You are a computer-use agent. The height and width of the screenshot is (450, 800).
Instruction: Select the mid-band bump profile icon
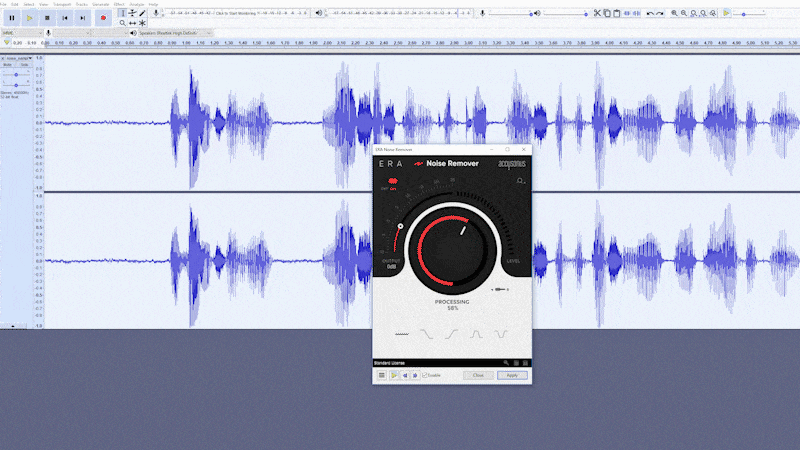point(476,334)
